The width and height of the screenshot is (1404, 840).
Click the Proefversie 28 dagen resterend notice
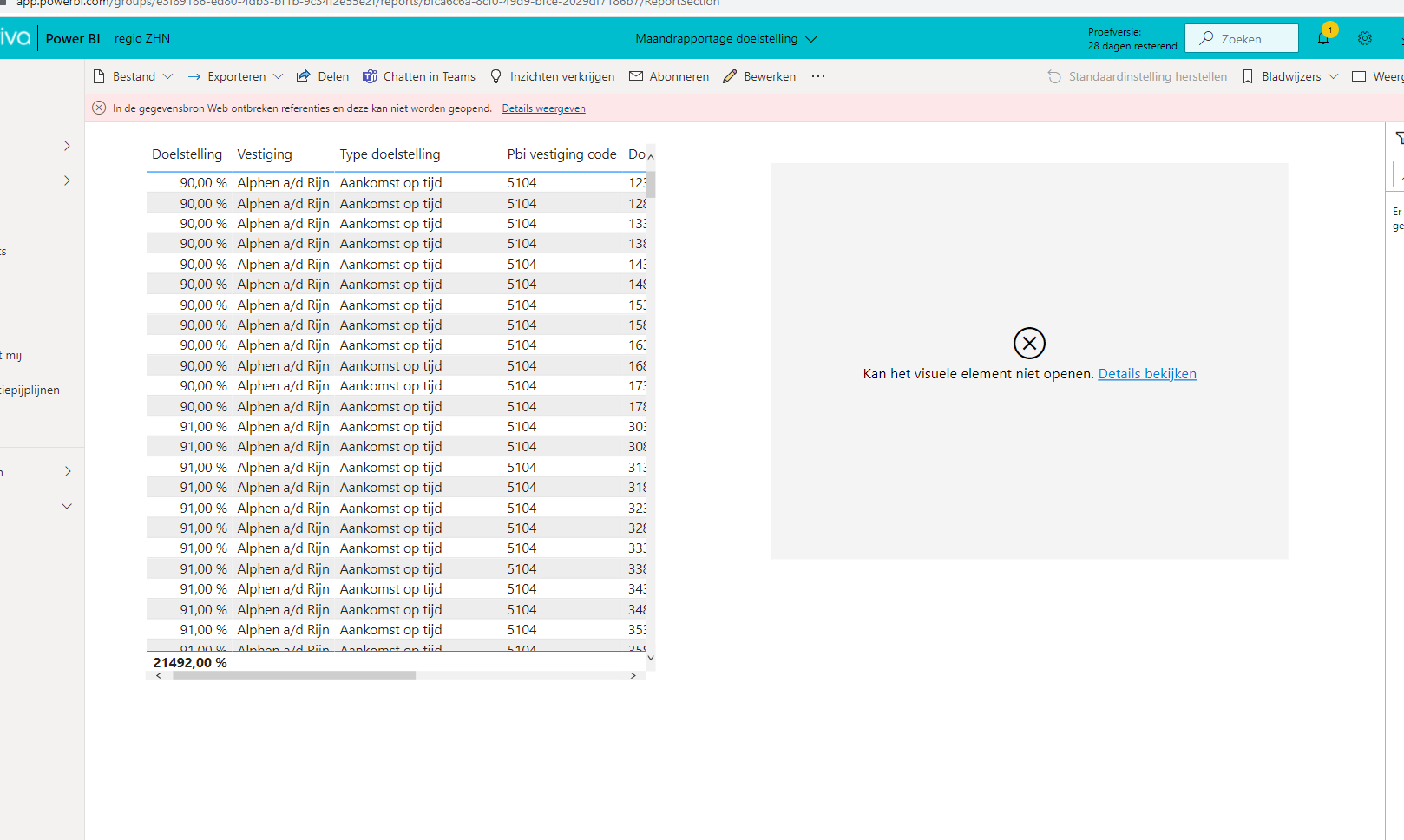click(1132, 39)
